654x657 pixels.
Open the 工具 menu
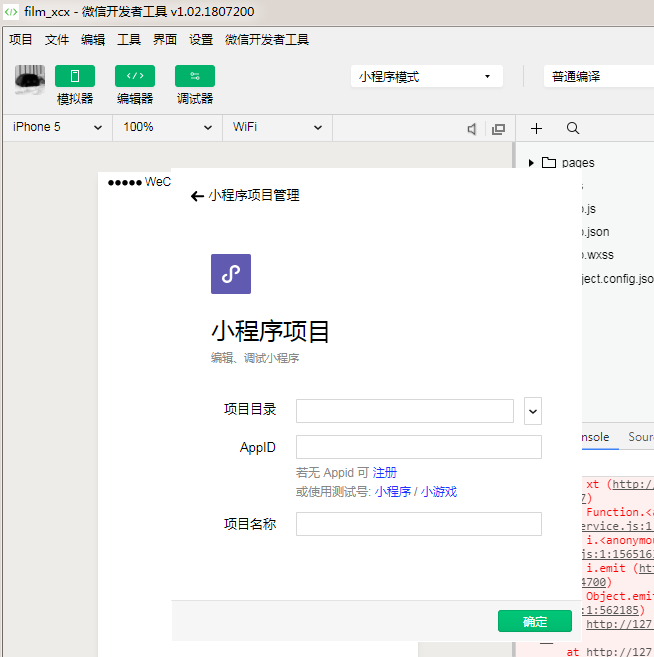129,39
